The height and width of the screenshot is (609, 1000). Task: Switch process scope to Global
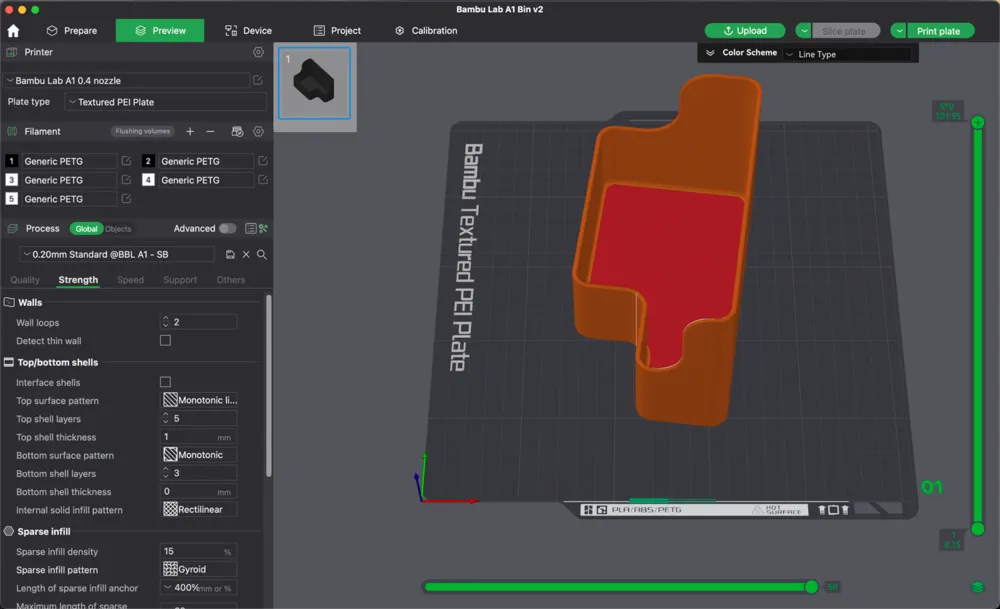pyautogui.click(x=86, y=229)
